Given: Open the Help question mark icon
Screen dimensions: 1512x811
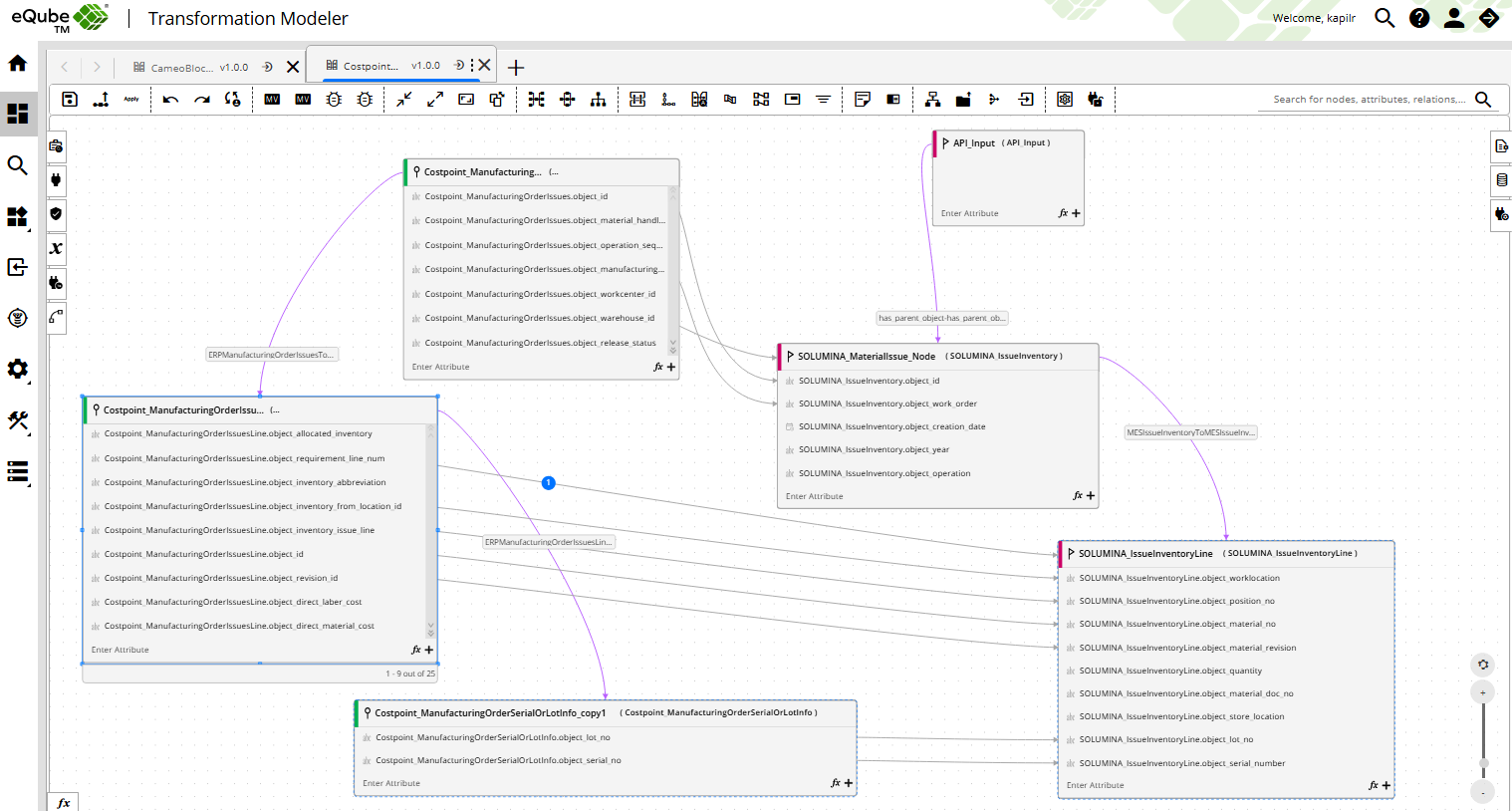Looking at the screenshot, I should 1419,18.
